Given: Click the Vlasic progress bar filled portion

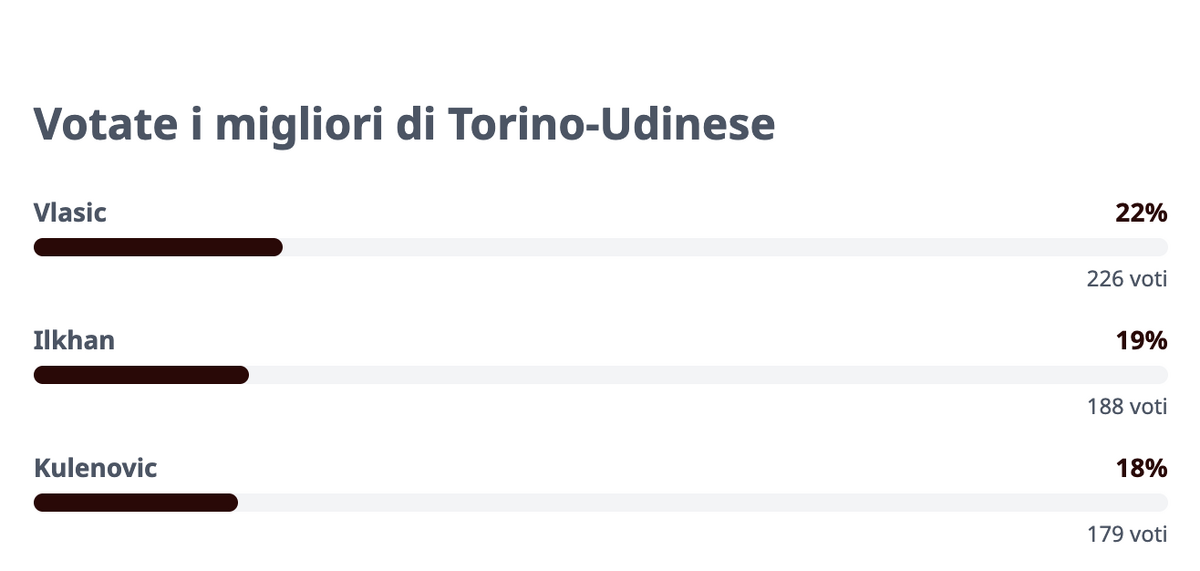Looking at the screenshot, I should point(158,247).
